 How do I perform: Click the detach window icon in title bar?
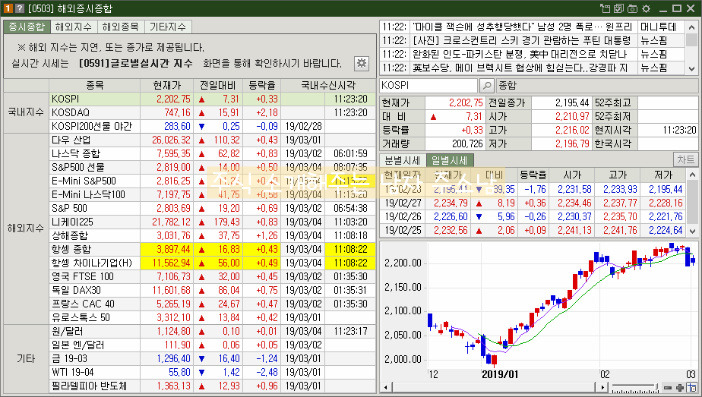pyautogui.click(x=605, y=9)
